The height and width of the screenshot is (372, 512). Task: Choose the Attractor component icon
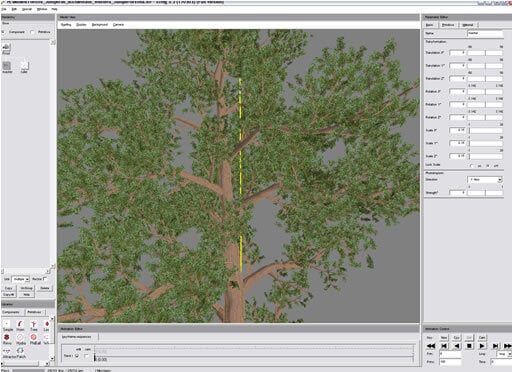(x=7, y=351)
